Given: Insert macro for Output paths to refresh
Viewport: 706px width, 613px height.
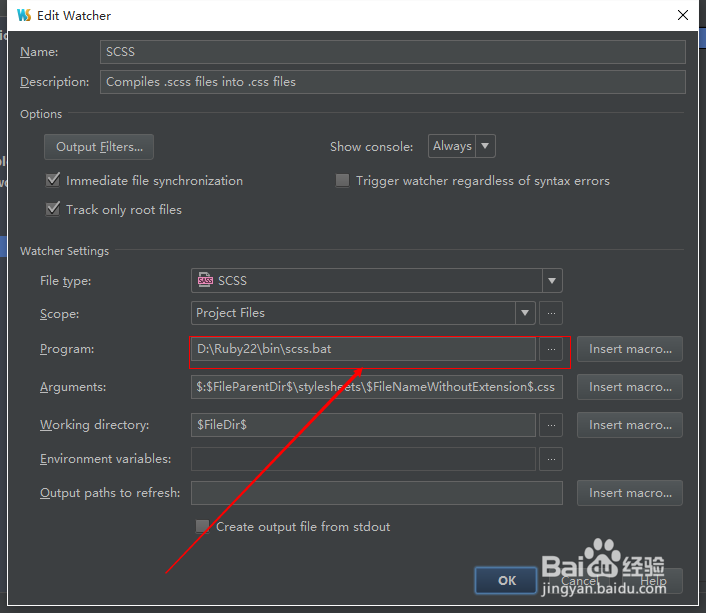Looking at the screenshot, I should (x=630, y=493).
